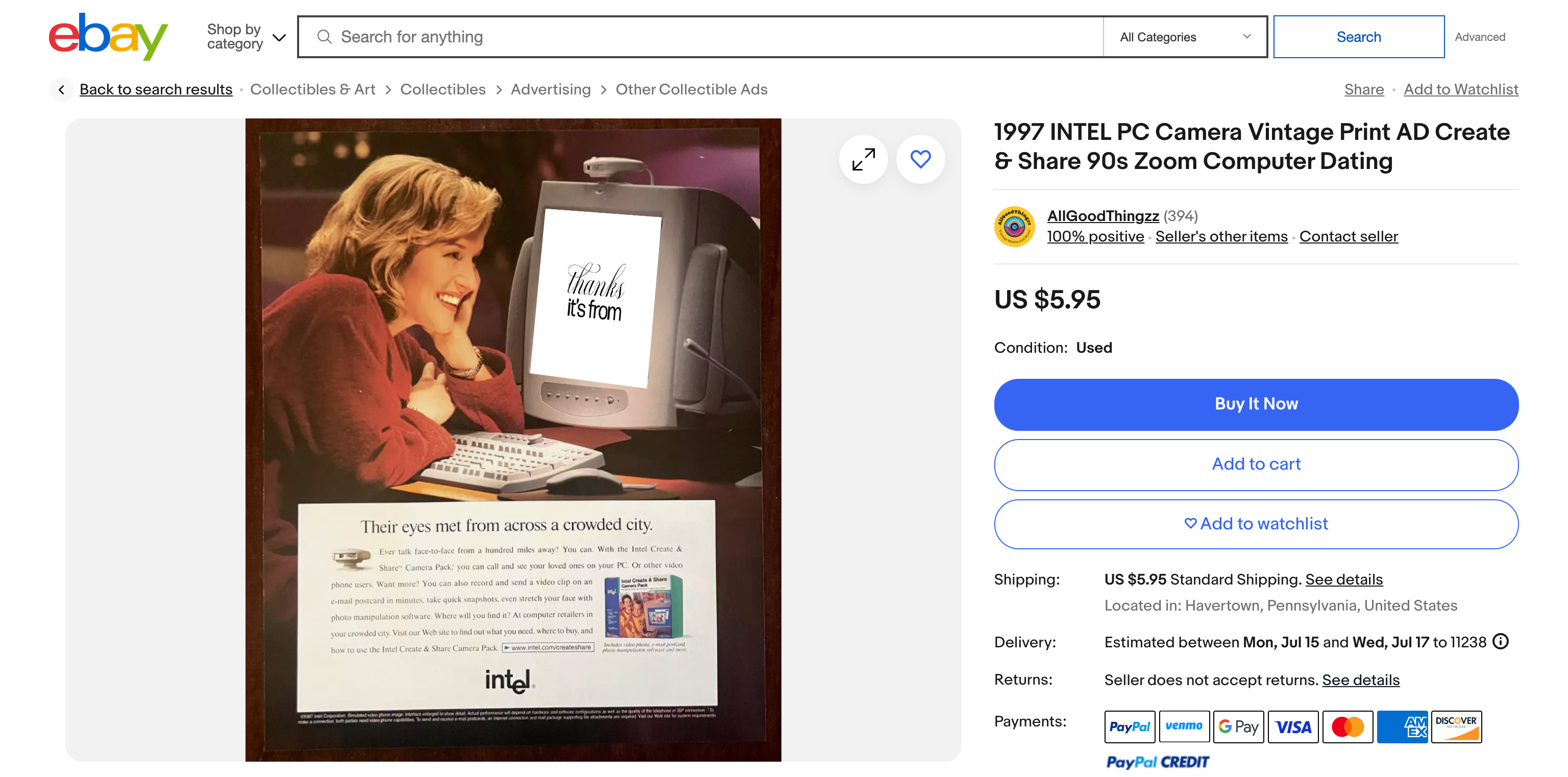Open the Advertising breadcrumb
Screen dimensions: 1568x777
(x=550, y=89)
